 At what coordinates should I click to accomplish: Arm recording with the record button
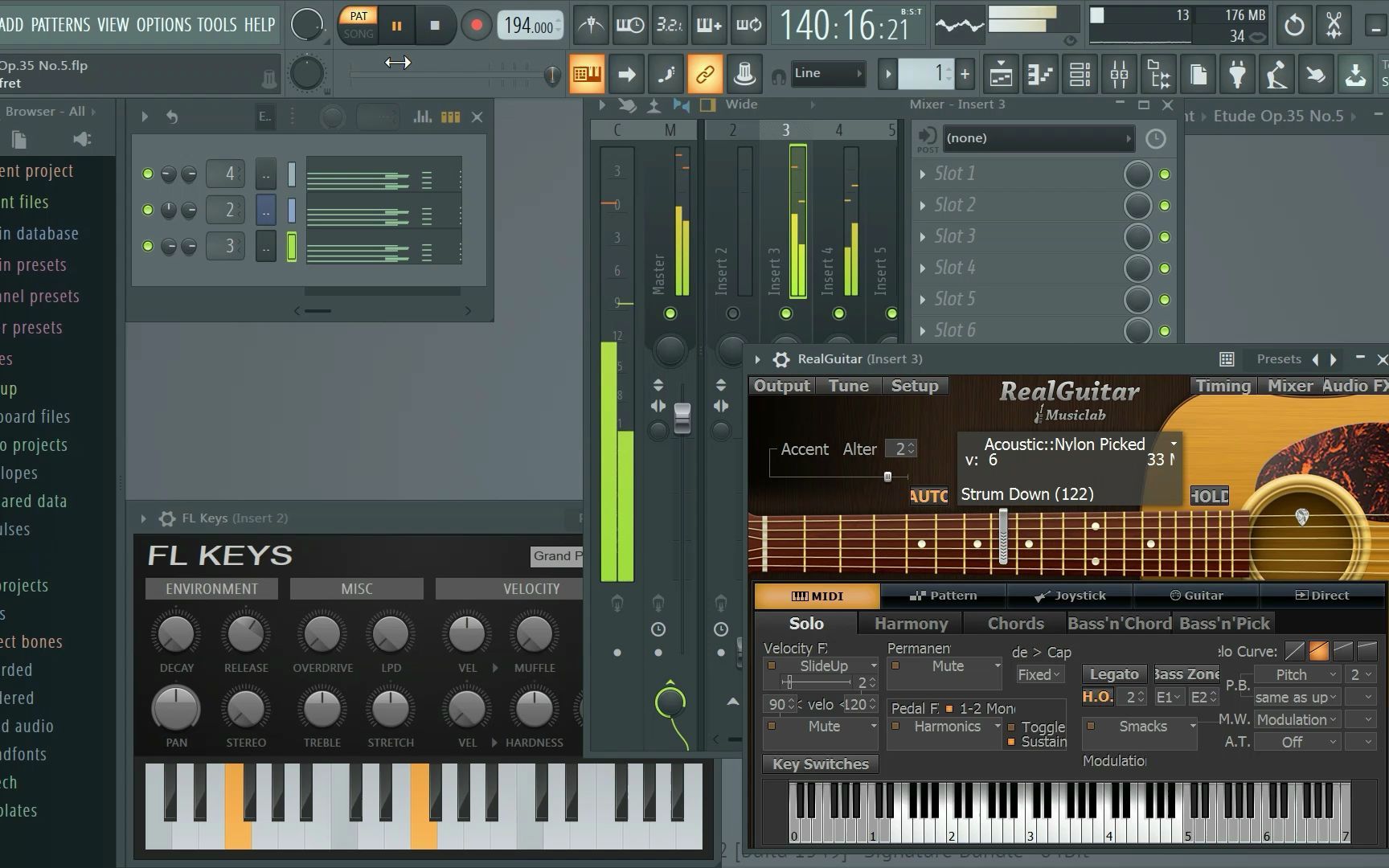tap(476, 25)
